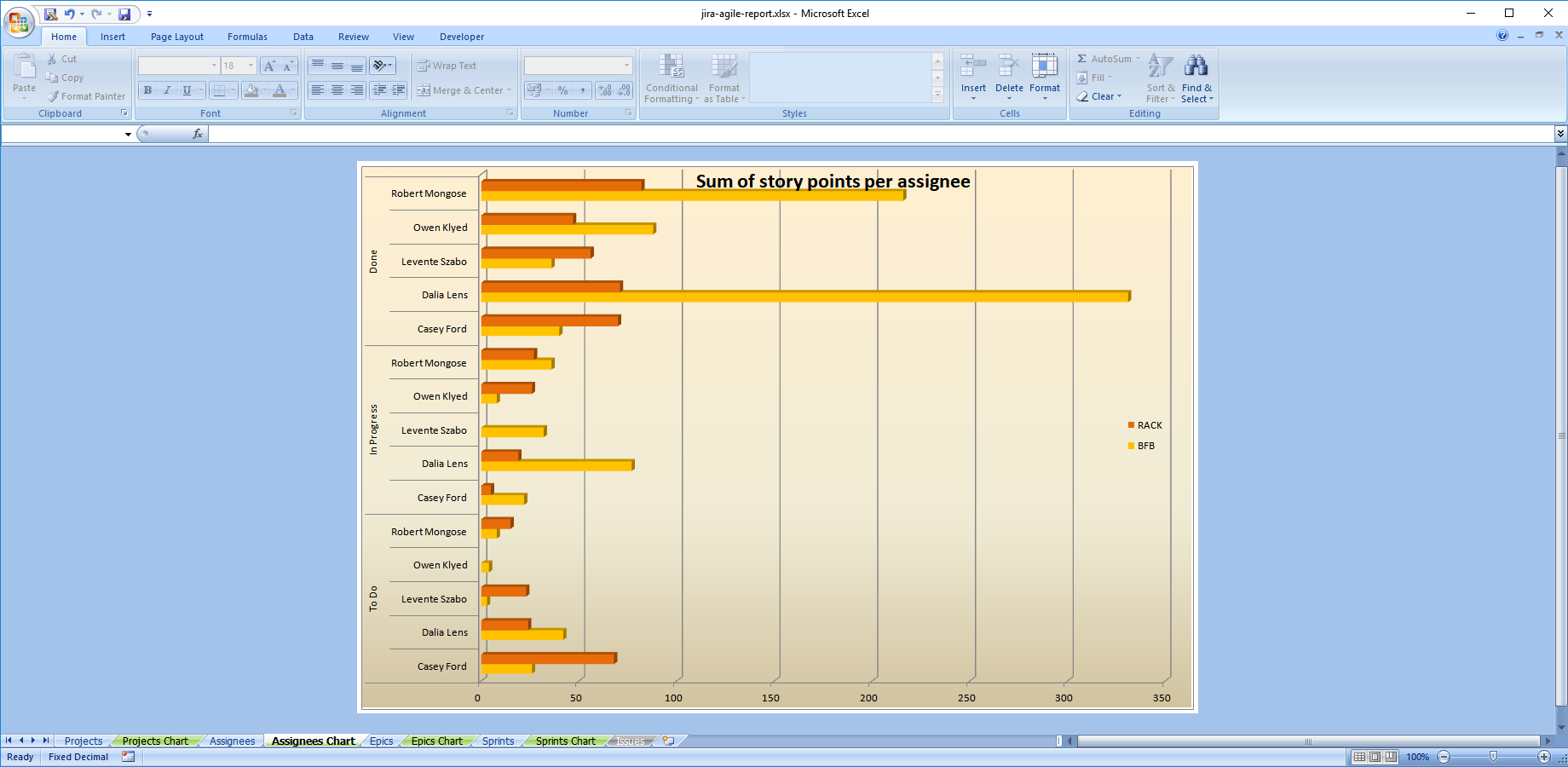1568x767 pixels.
Task: Click the insert function fx icon
Action: coord(198,134)
